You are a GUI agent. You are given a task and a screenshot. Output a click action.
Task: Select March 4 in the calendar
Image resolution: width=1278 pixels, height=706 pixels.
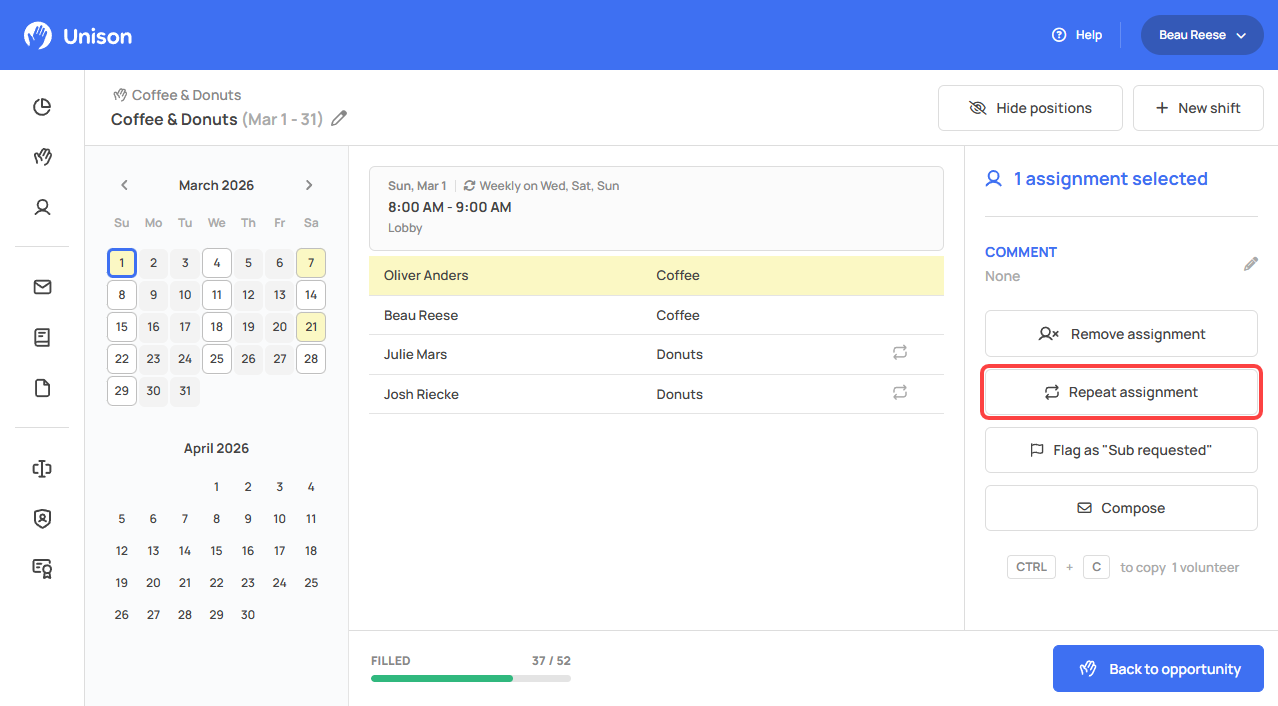tap(217, 263)
